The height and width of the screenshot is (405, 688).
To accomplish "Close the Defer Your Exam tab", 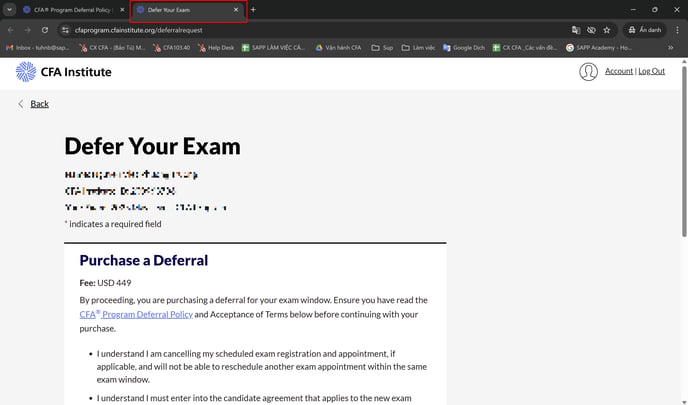I will [236, 10].
